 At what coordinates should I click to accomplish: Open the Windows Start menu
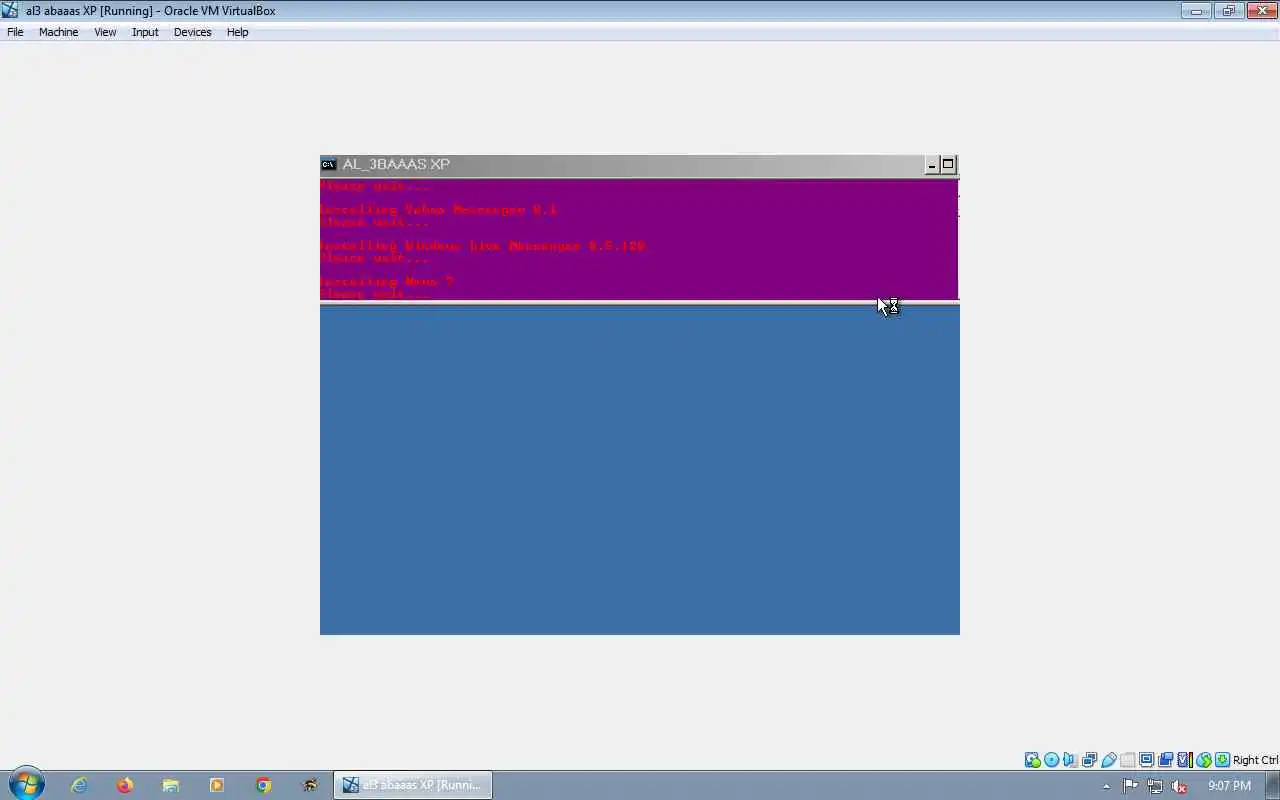tap(25, 785)
